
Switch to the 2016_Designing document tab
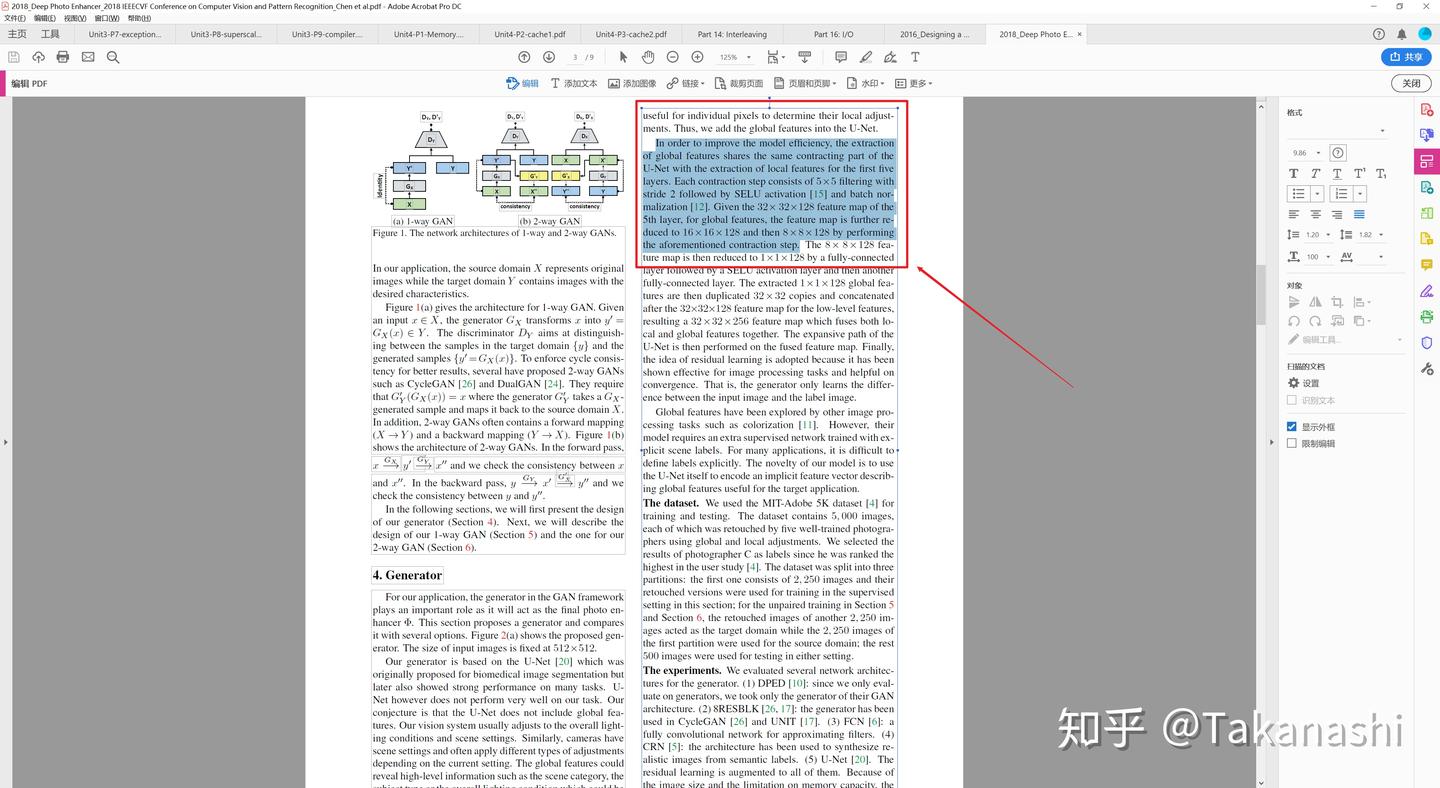[934, 33]
